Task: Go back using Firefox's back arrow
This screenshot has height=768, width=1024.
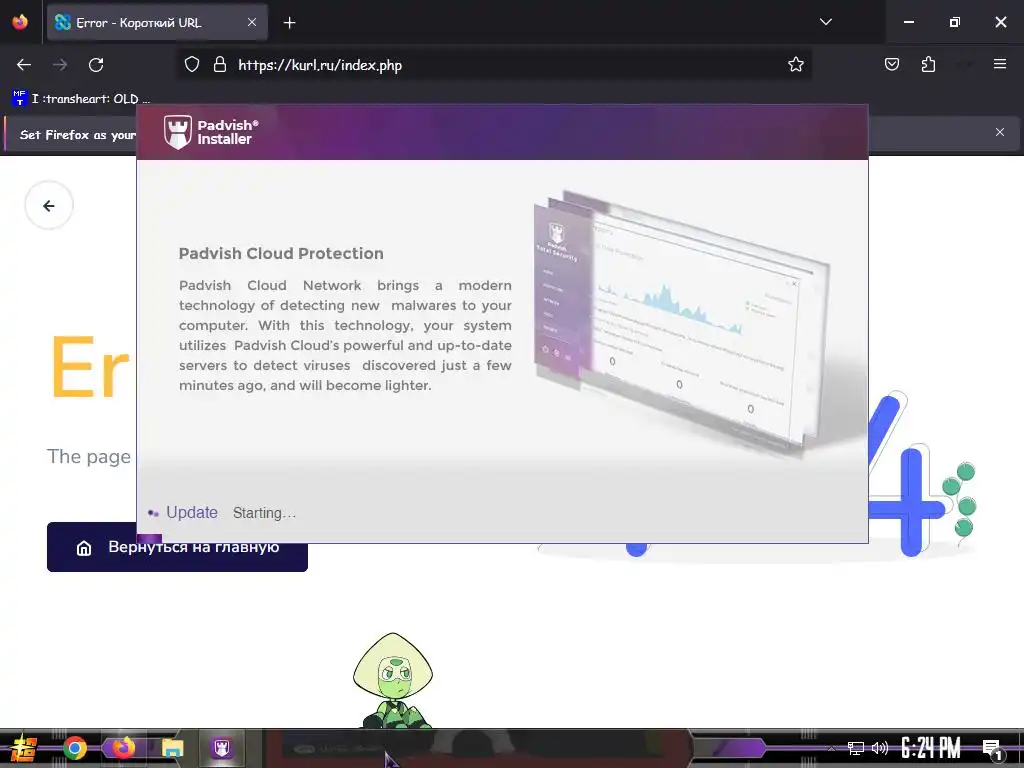Action: (x=24, y=65)
